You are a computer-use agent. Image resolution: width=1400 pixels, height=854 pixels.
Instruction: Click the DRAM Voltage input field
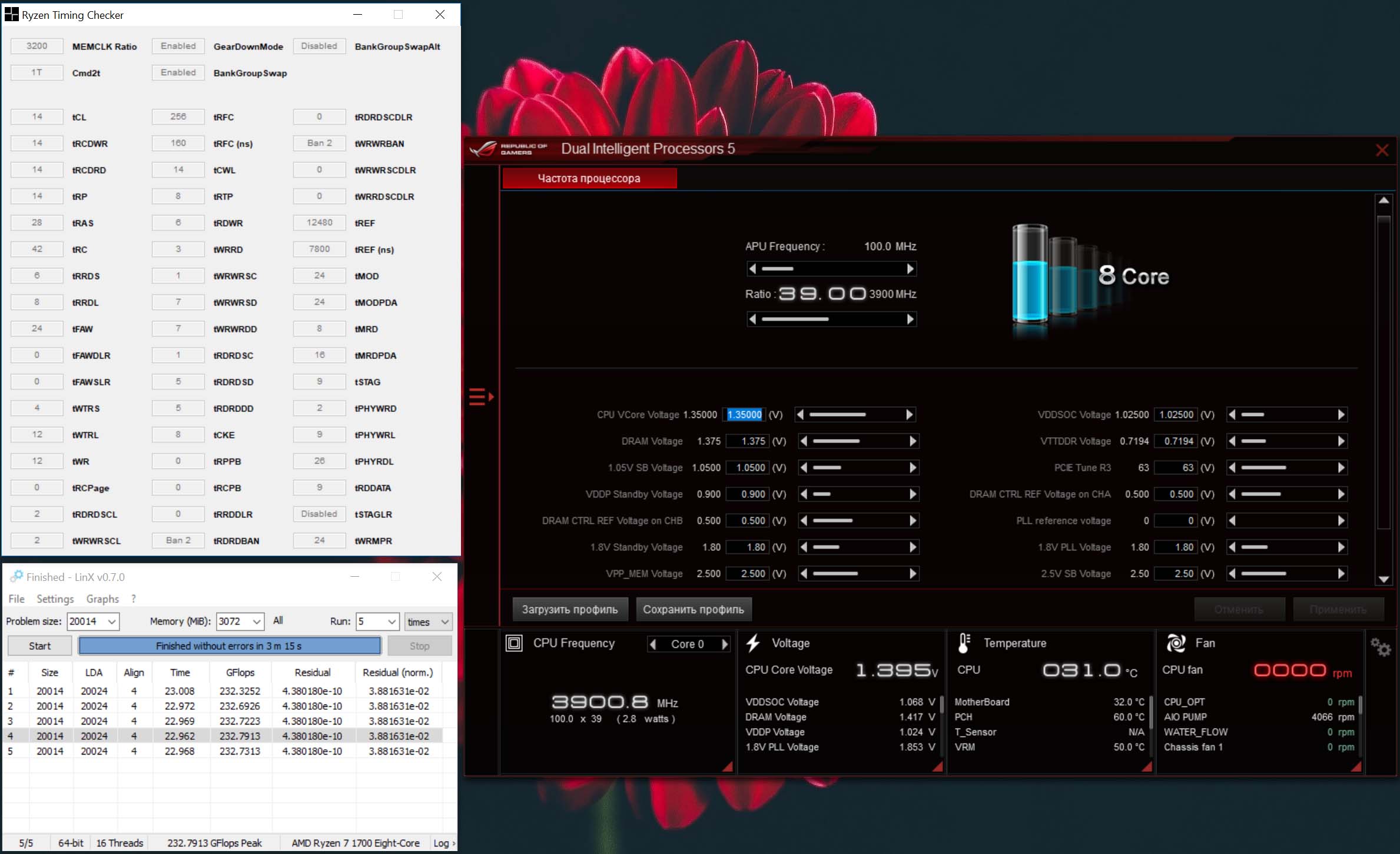point(747,441)
